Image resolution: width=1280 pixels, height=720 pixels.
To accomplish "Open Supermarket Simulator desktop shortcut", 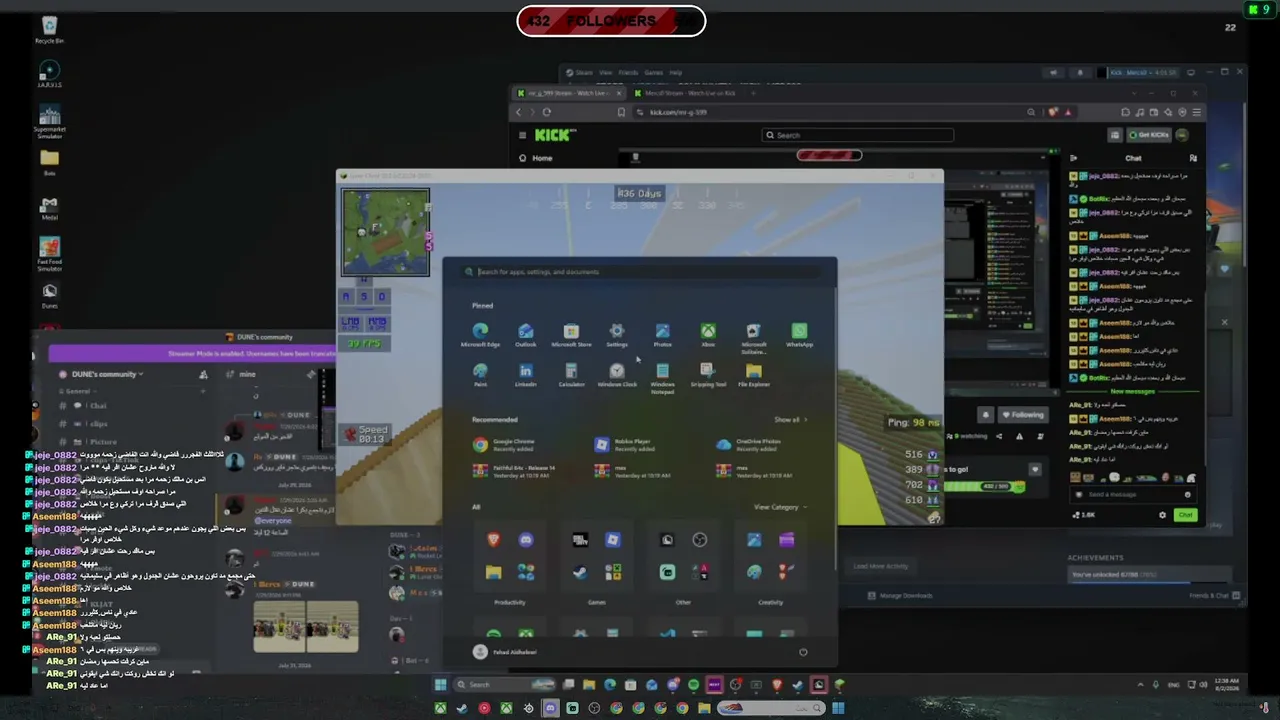I will 49,122.
